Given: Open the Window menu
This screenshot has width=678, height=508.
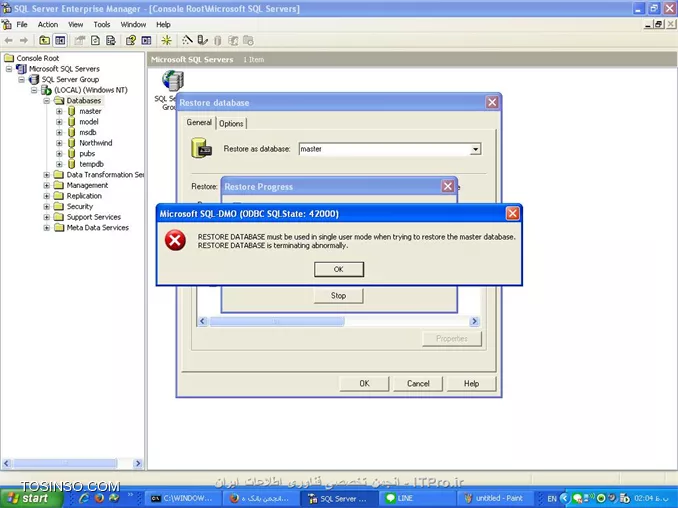Looking at the screenshot, I should 133,25.
